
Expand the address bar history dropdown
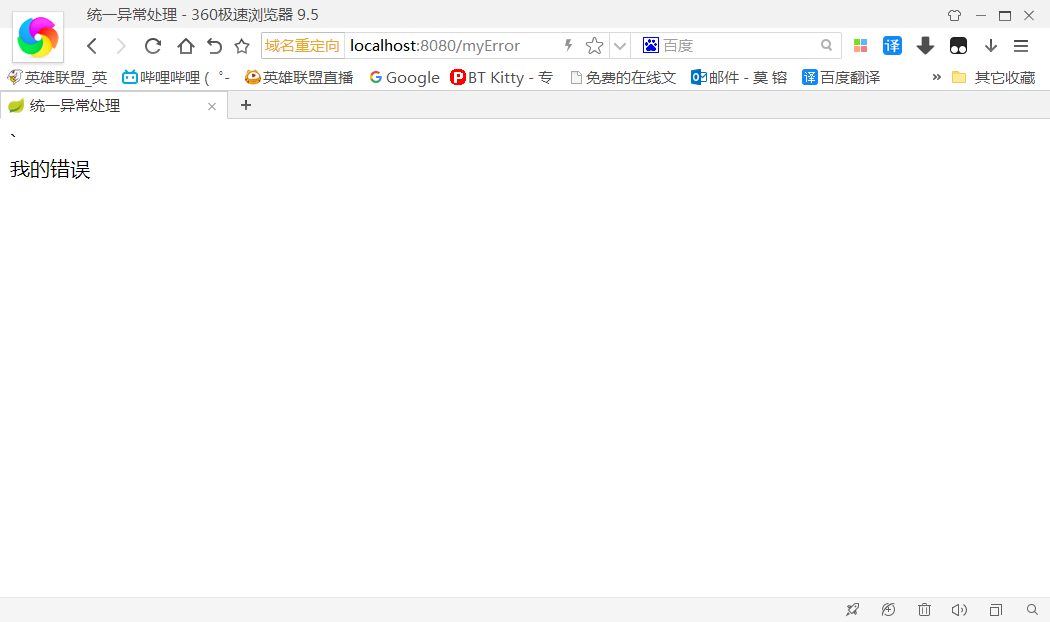[620, 46]
